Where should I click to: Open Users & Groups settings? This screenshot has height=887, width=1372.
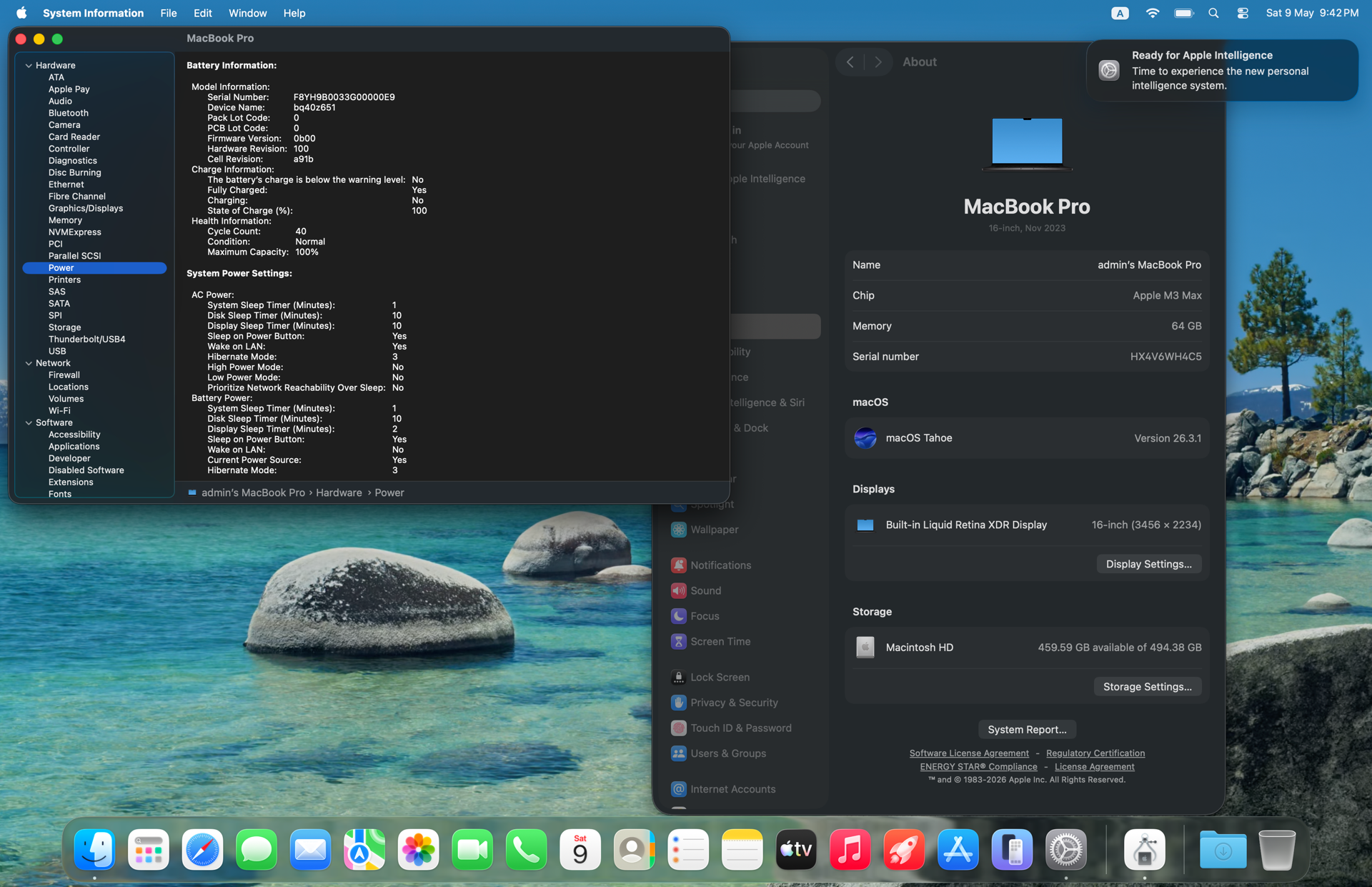(718, 753)
